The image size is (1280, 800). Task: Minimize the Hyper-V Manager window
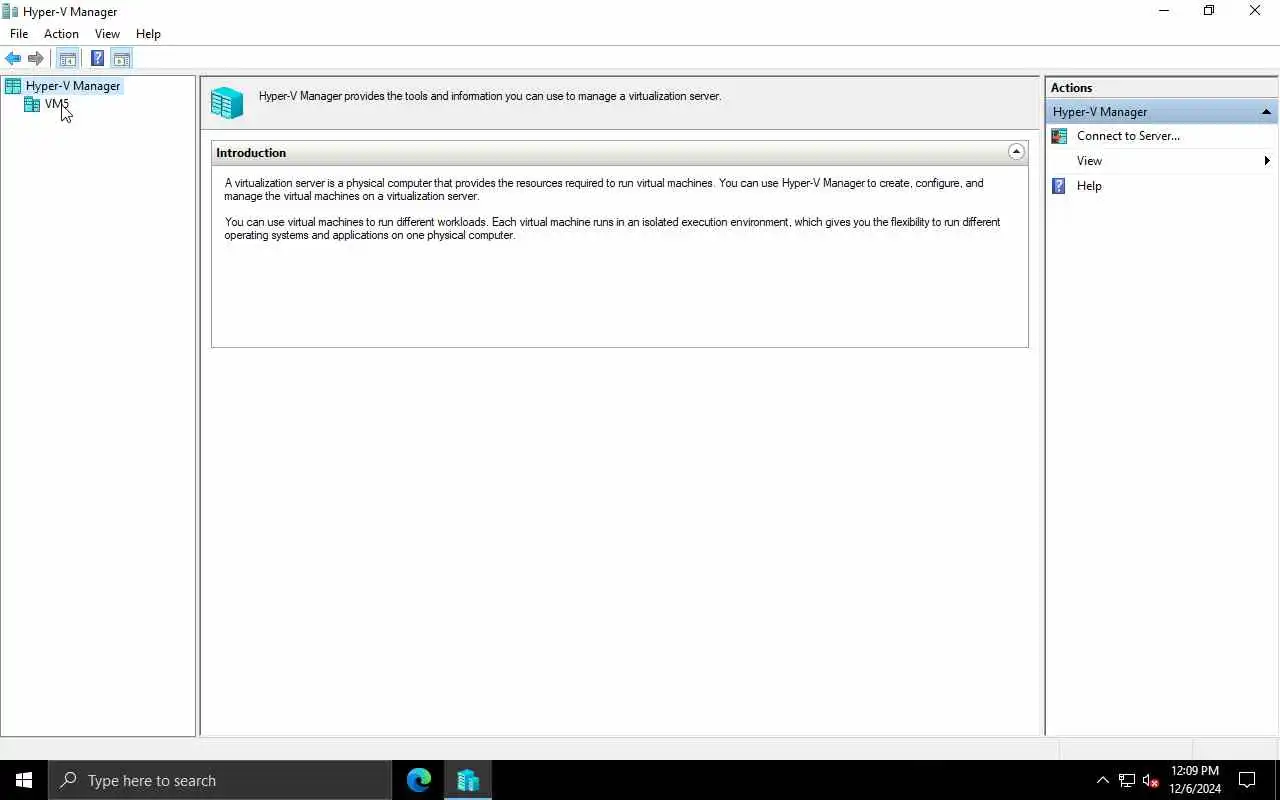tap(1164, 11)
